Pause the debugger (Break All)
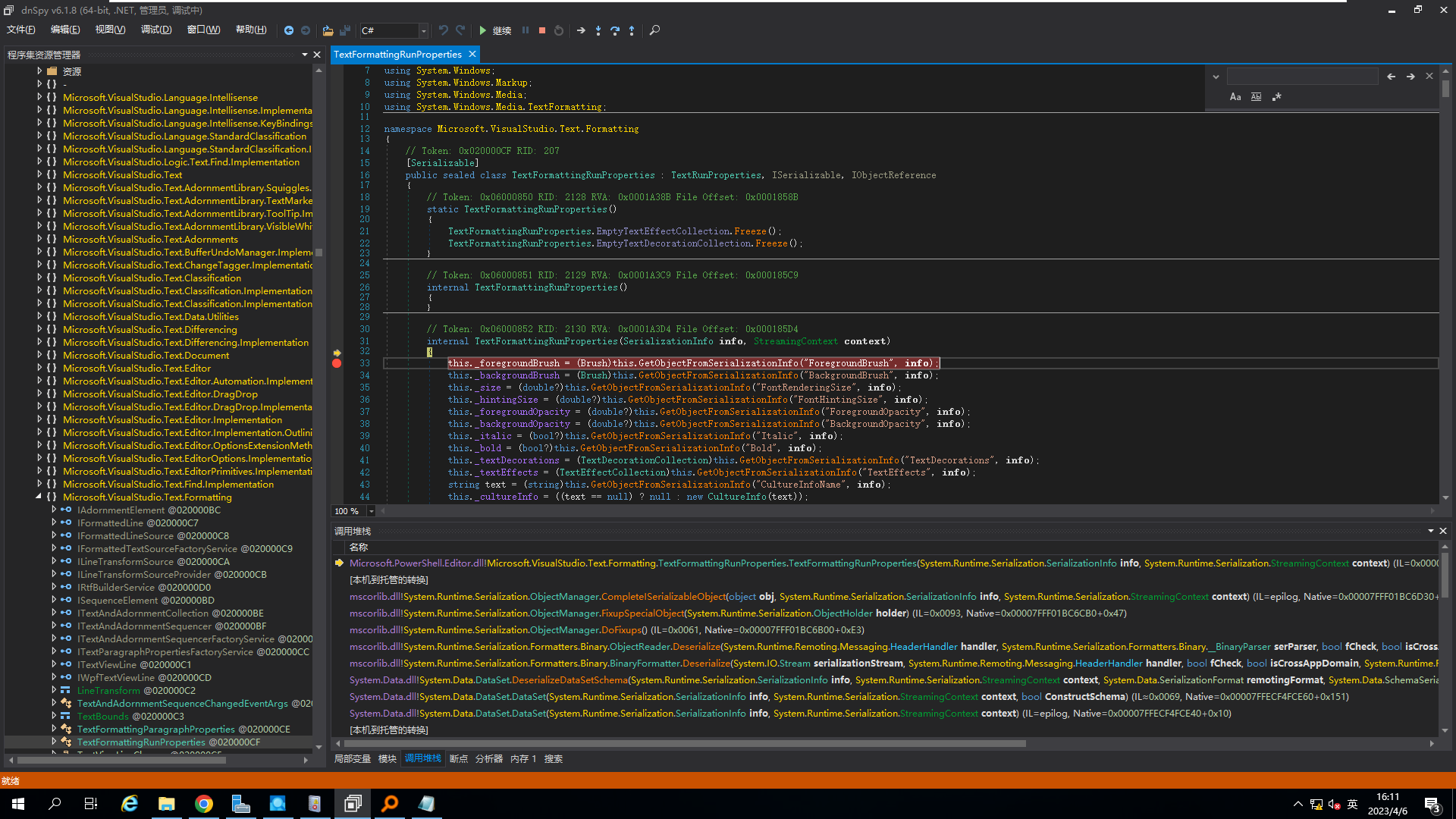This screenshot has width=1456, height=819. (x=526, y=30)
